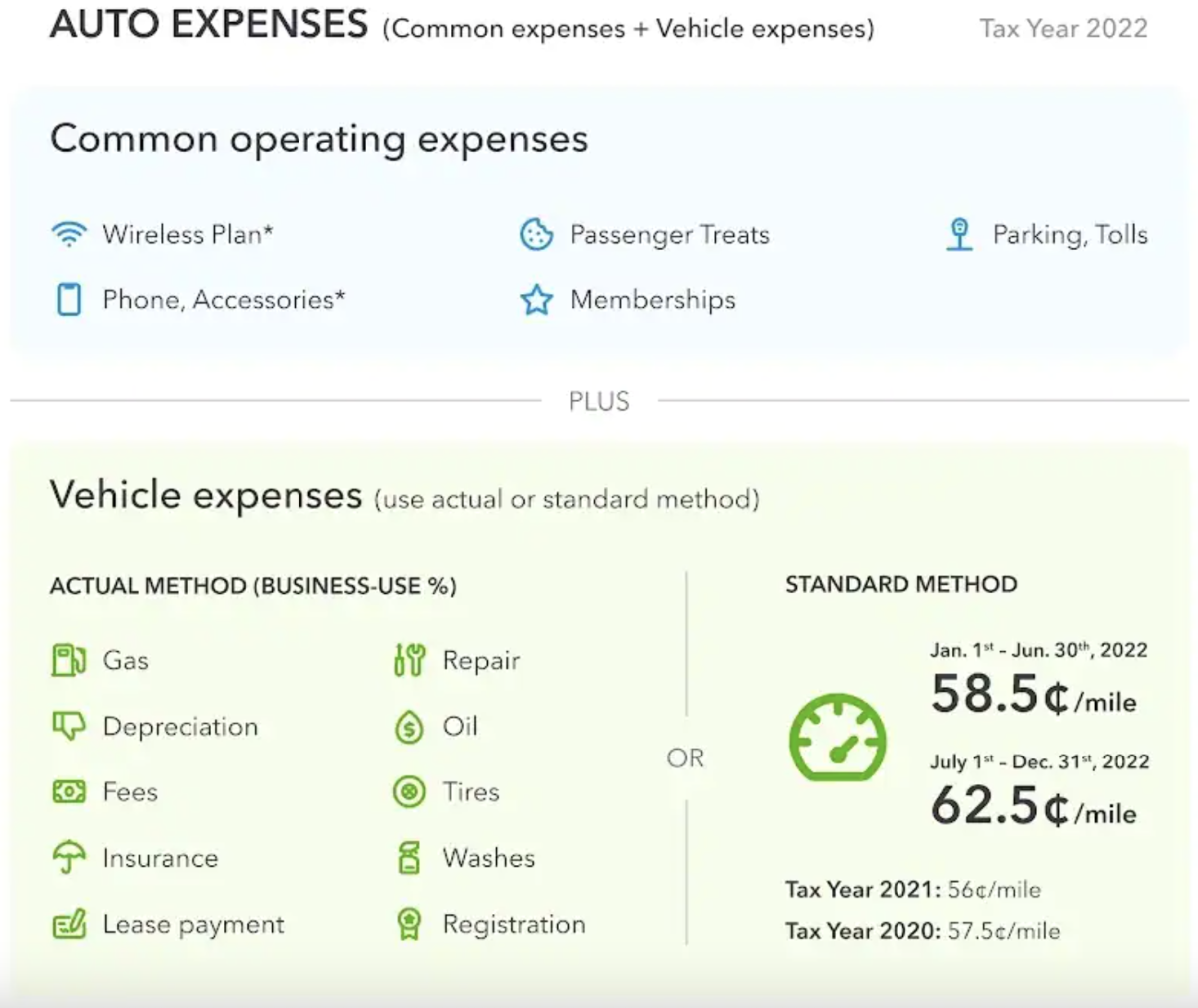This screenshot has width=1198, height=1008.
Task: Select the Wireless Plan wifi icon
Action: click(x=67, y=234)
